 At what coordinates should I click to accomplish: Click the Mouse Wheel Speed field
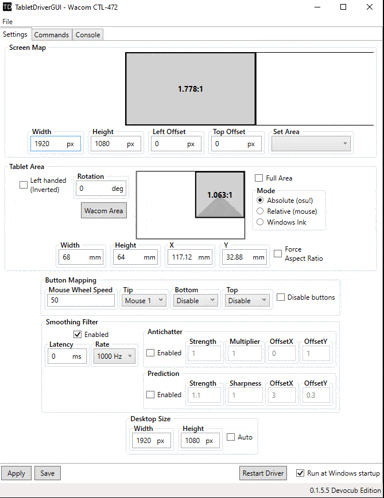point(81,300)
